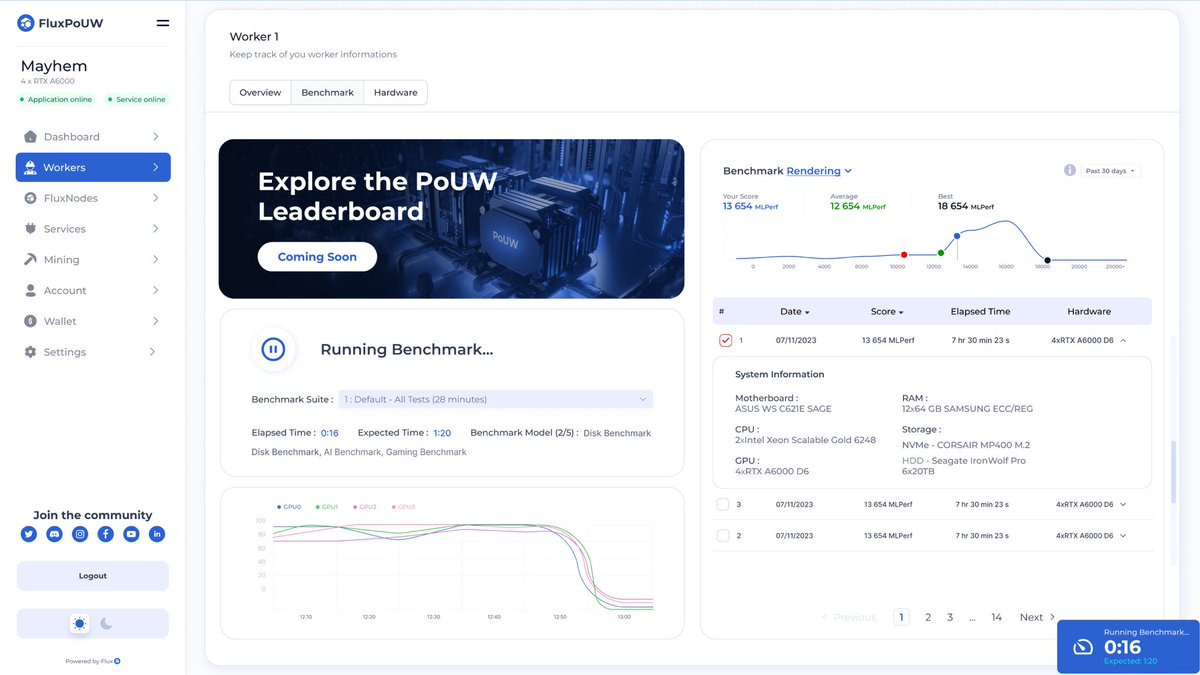Click the Previous page link

(x=848, y=617)
